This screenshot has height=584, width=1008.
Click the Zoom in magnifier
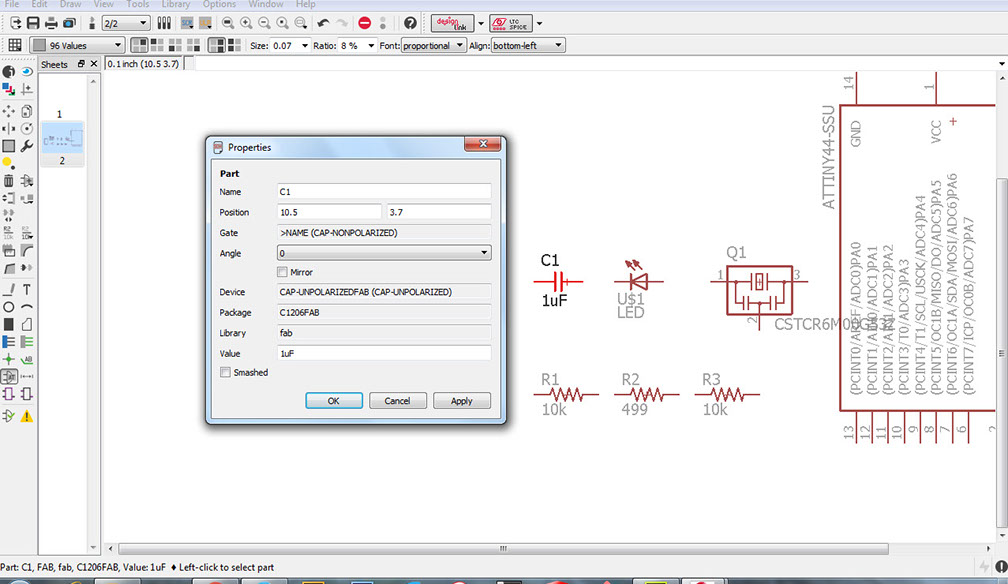tap(246, 23)
